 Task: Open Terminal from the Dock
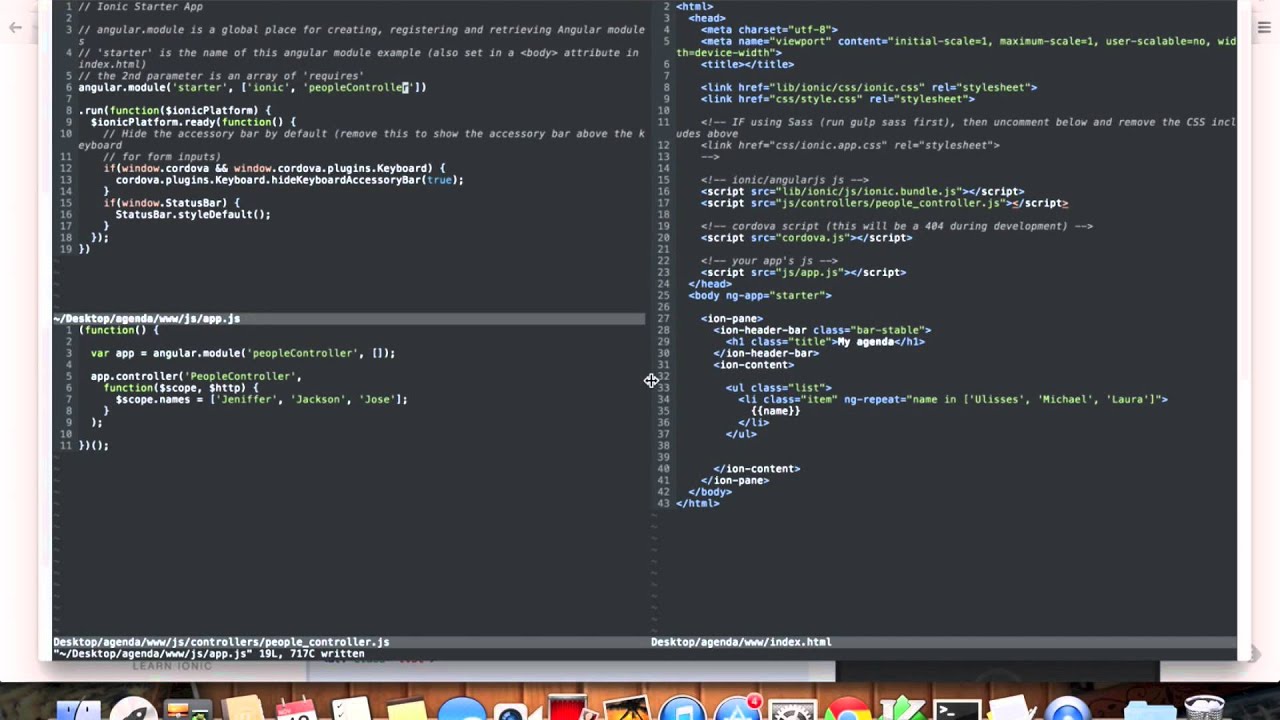pyautogui.click(x=957, y=709)
